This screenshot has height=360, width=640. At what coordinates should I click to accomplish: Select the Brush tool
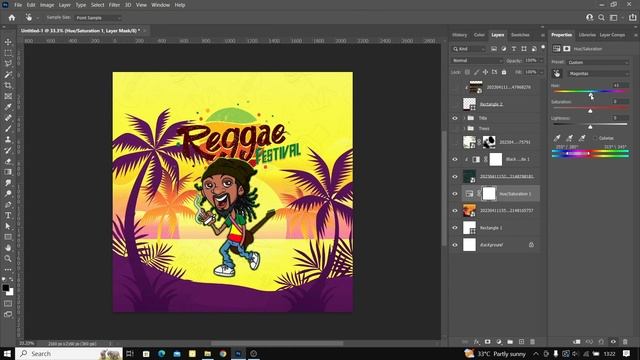click(8, 129)
